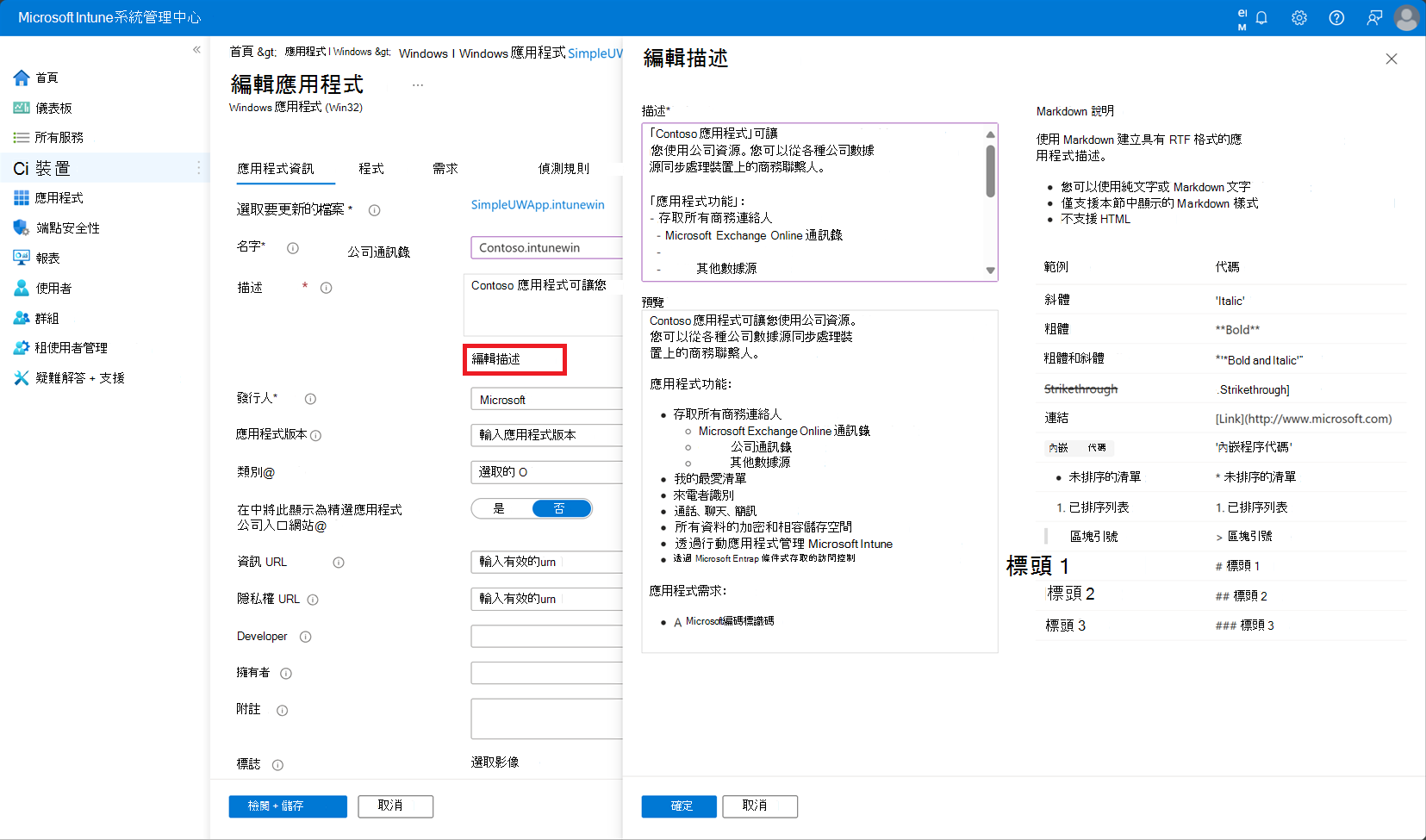
Task: Show info icon for 應用程式版本
Action: tap(315, 436)
